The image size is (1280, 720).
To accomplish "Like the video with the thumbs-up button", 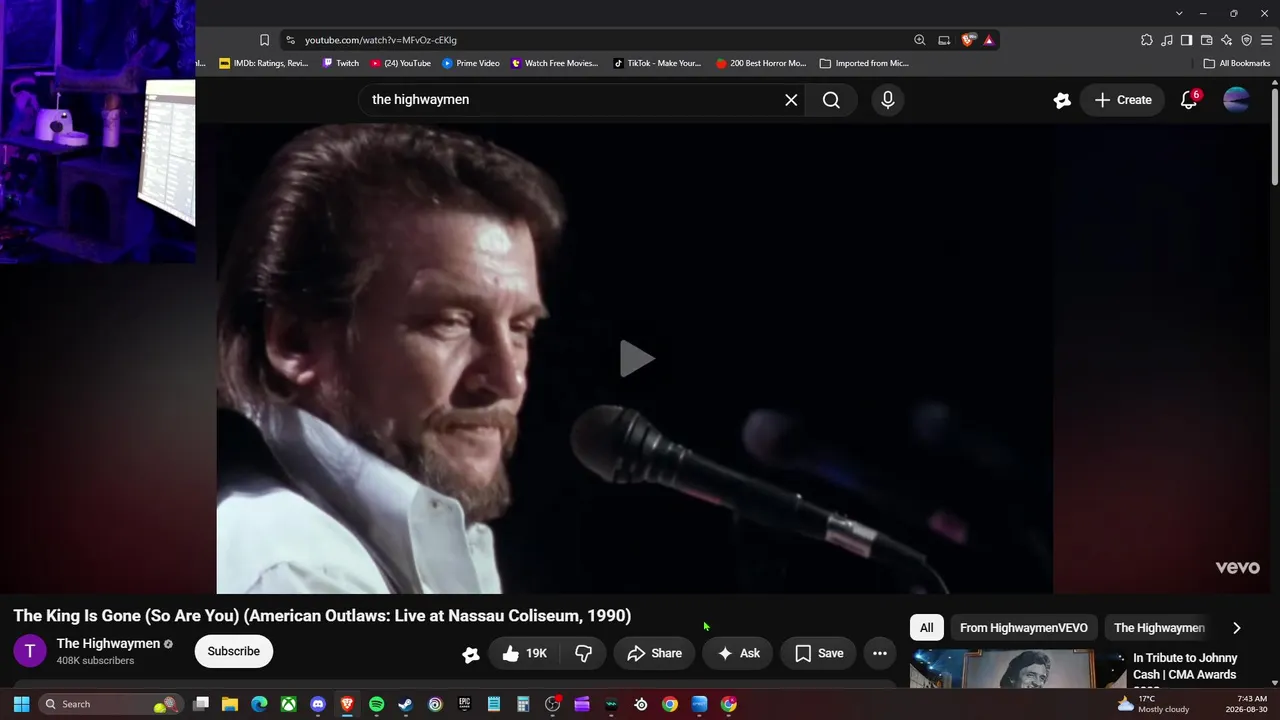I will 524,653.
